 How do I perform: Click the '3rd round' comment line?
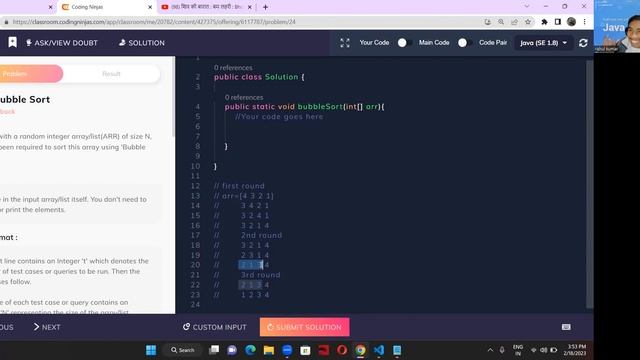[x=260, y=275]
